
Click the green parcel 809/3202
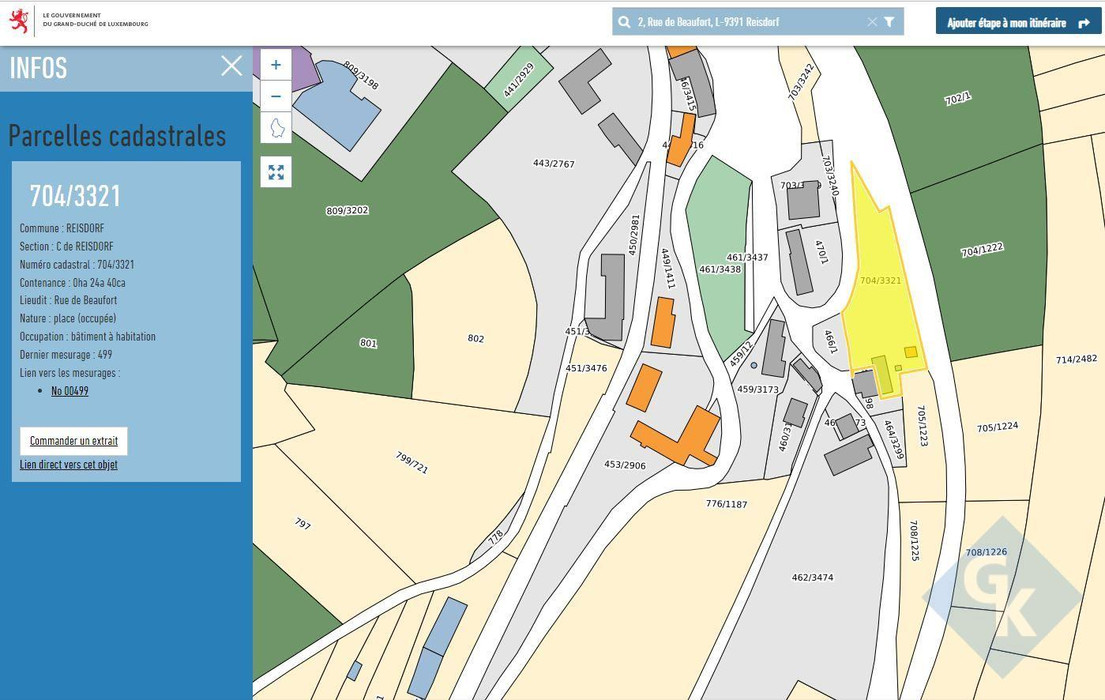point(347,230)
